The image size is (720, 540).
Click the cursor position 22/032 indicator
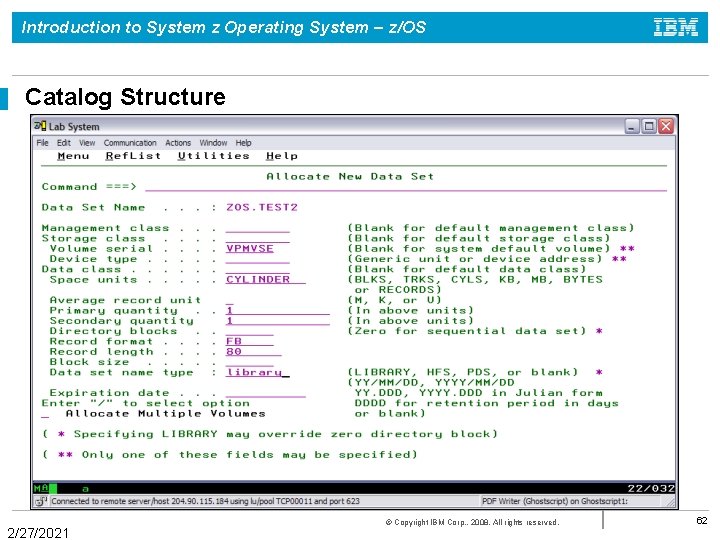(x=651, y=489)
